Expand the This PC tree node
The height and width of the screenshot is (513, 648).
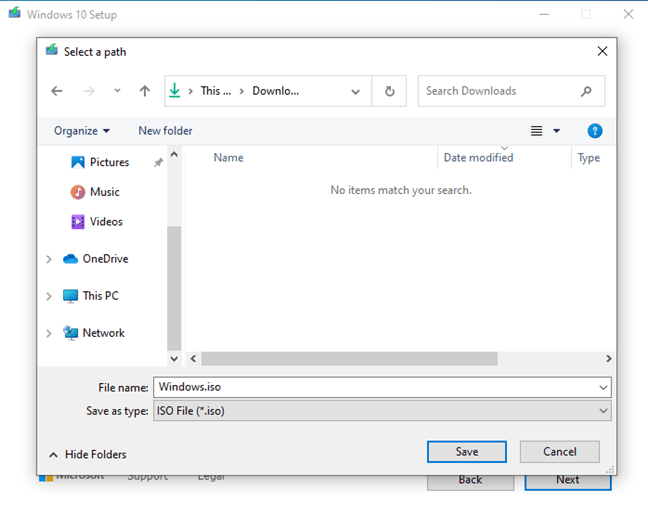click(49, 296)
